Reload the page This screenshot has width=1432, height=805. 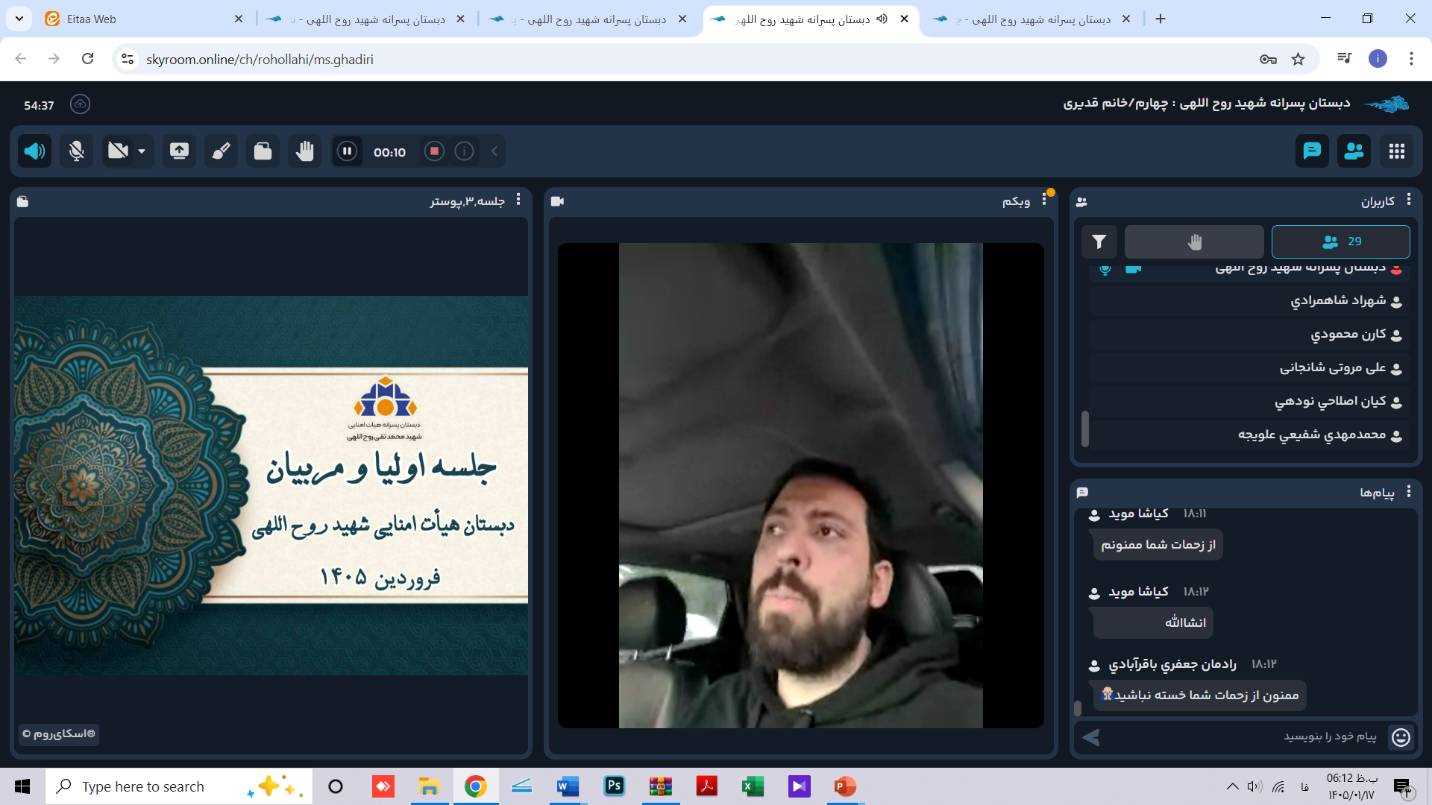click(x=88, y=59)
